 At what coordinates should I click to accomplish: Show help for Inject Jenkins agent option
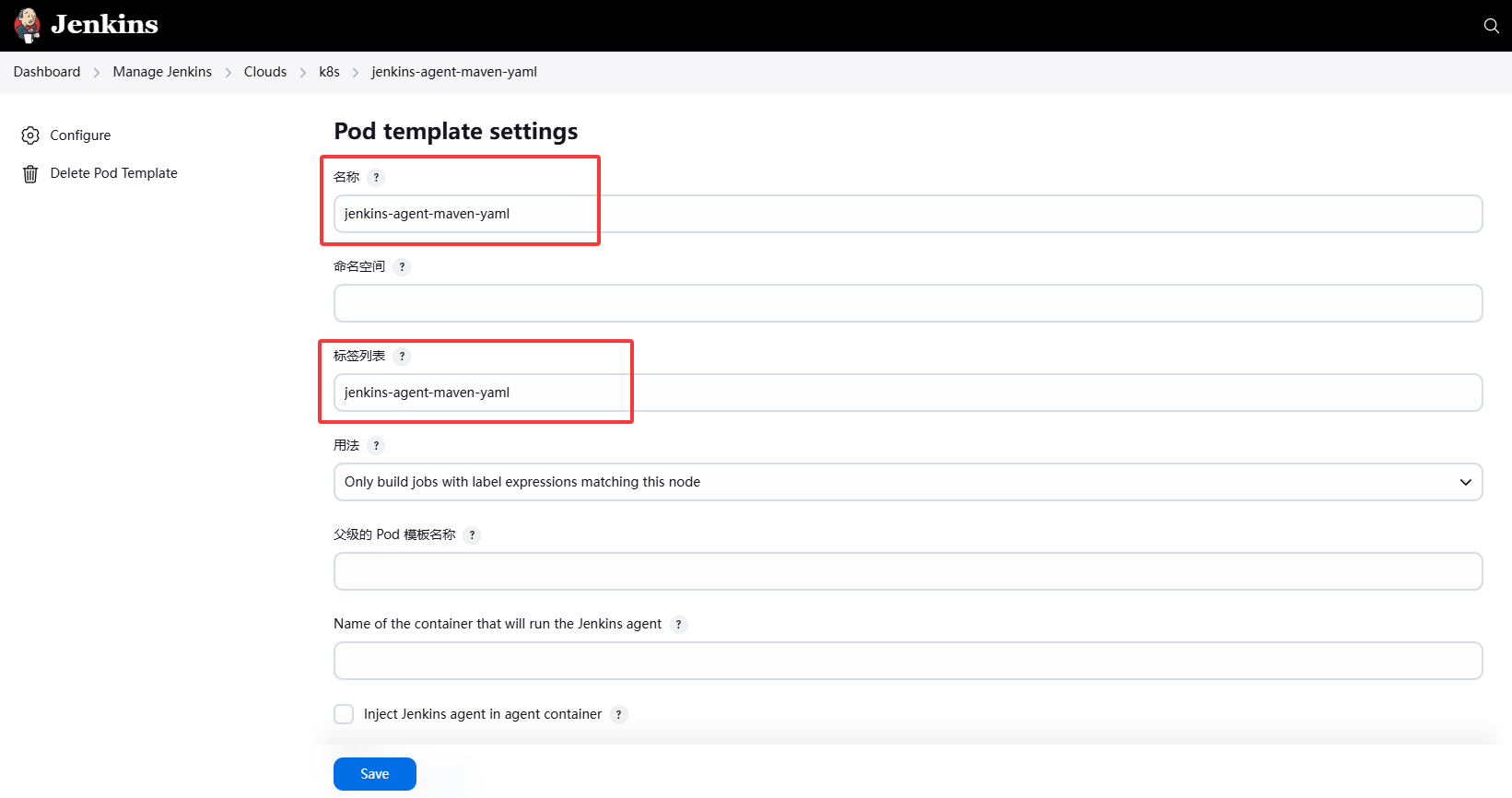point(618,715)
